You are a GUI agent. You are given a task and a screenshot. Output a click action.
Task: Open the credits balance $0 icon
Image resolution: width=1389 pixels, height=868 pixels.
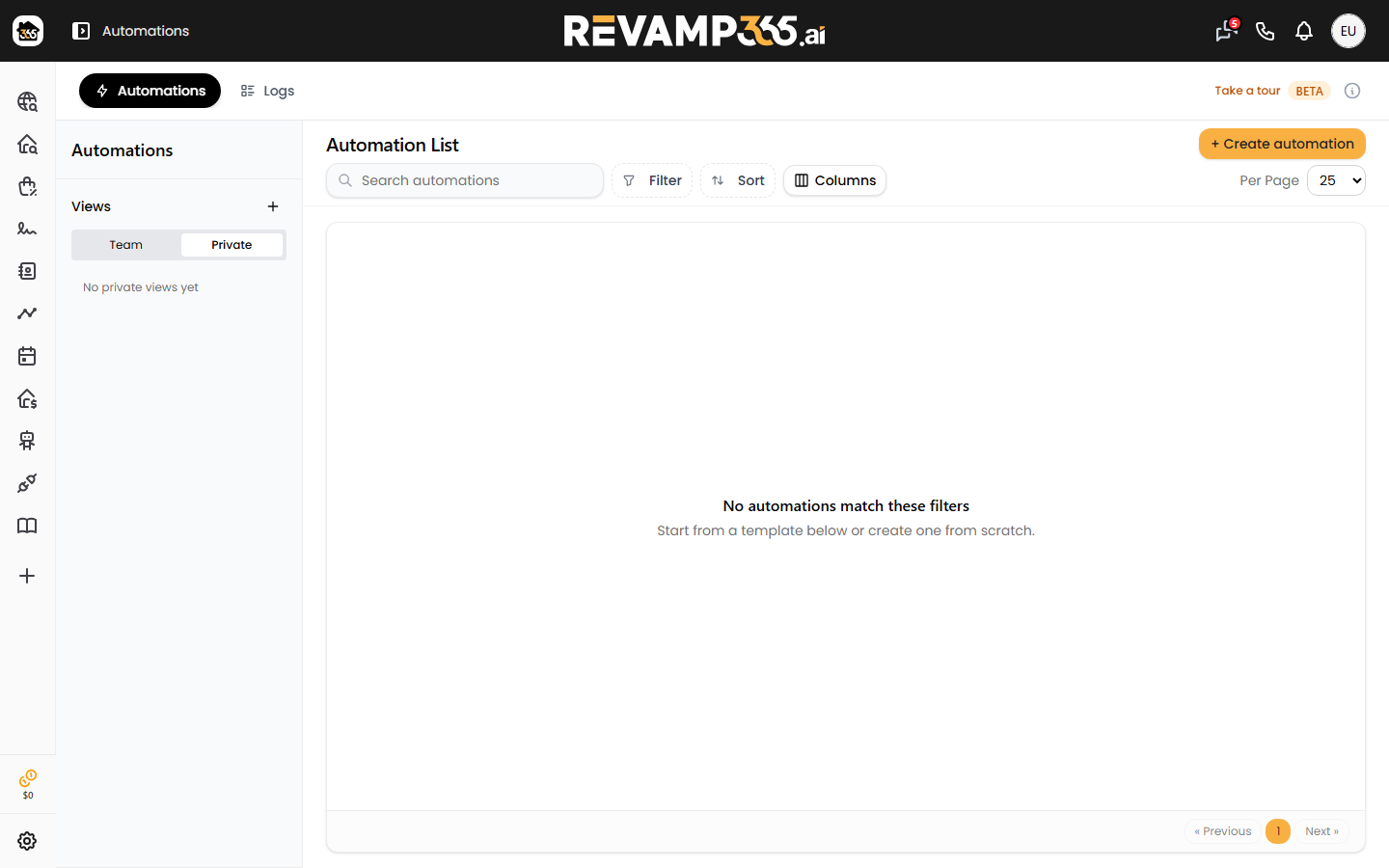coord(28,784)
